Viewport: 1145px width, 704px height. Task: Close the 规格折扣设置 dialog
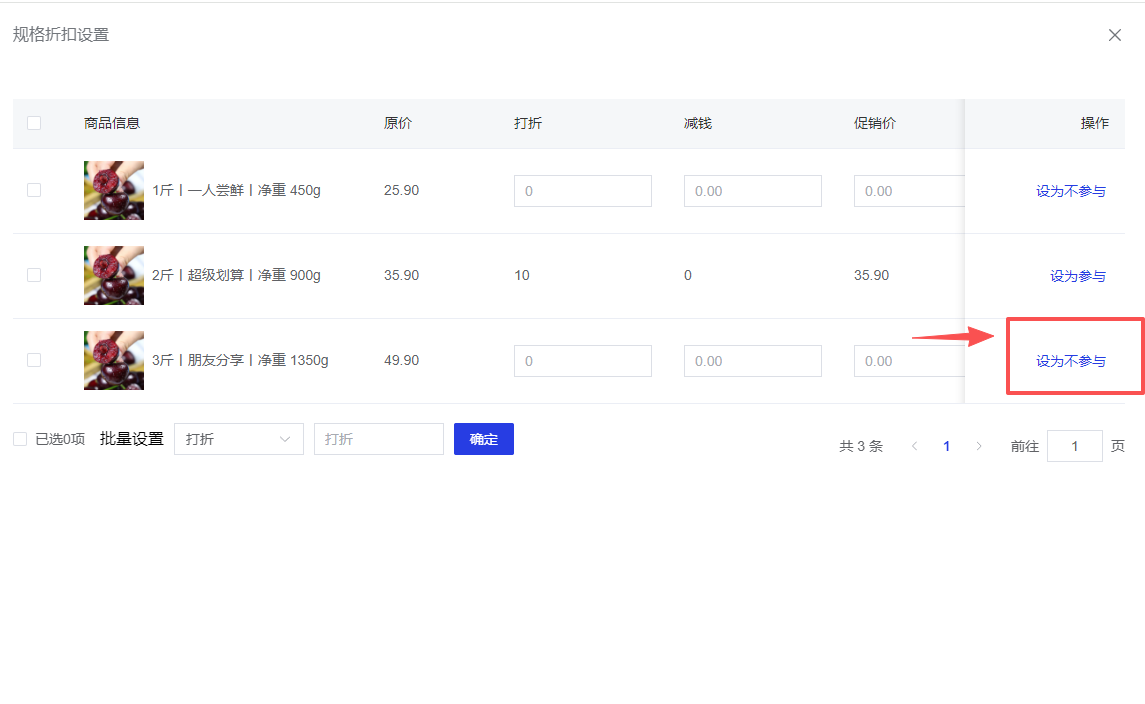tap(1114, 35)
